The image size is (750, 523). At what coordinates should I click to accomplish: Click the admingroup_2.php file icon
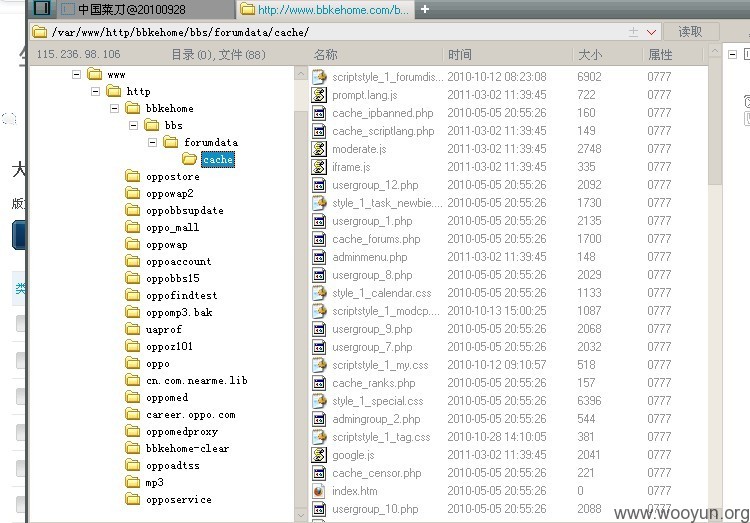pos(319,419)
